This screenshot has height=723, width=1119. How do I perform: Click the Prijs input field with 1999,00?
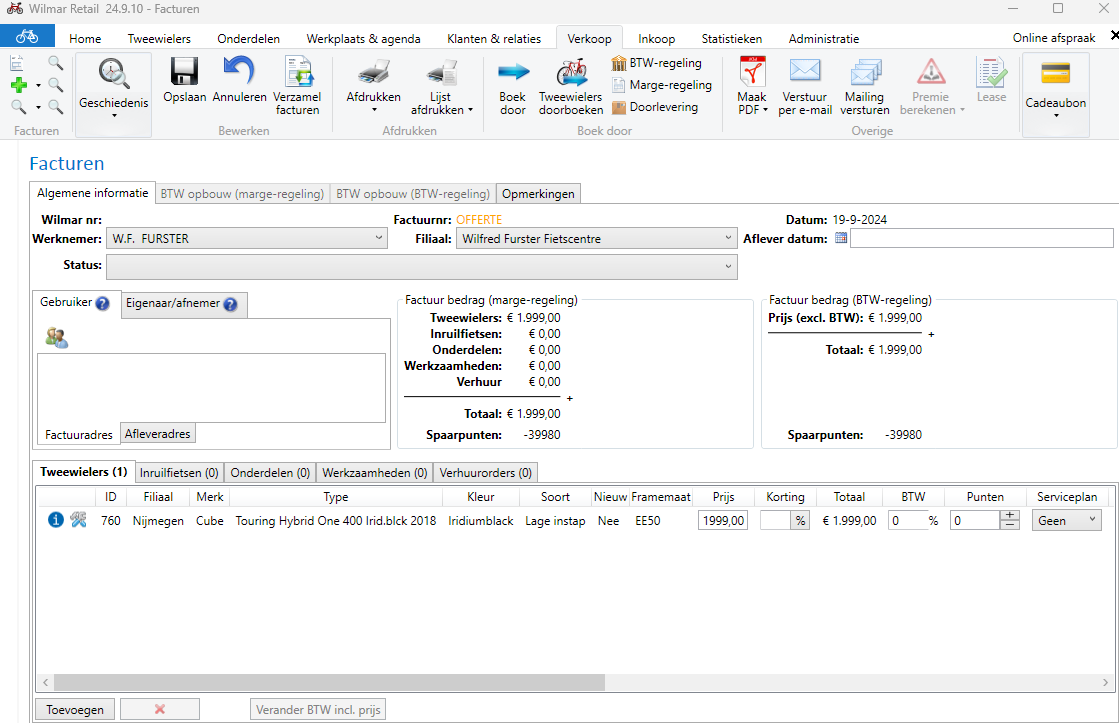click(722, 520)
